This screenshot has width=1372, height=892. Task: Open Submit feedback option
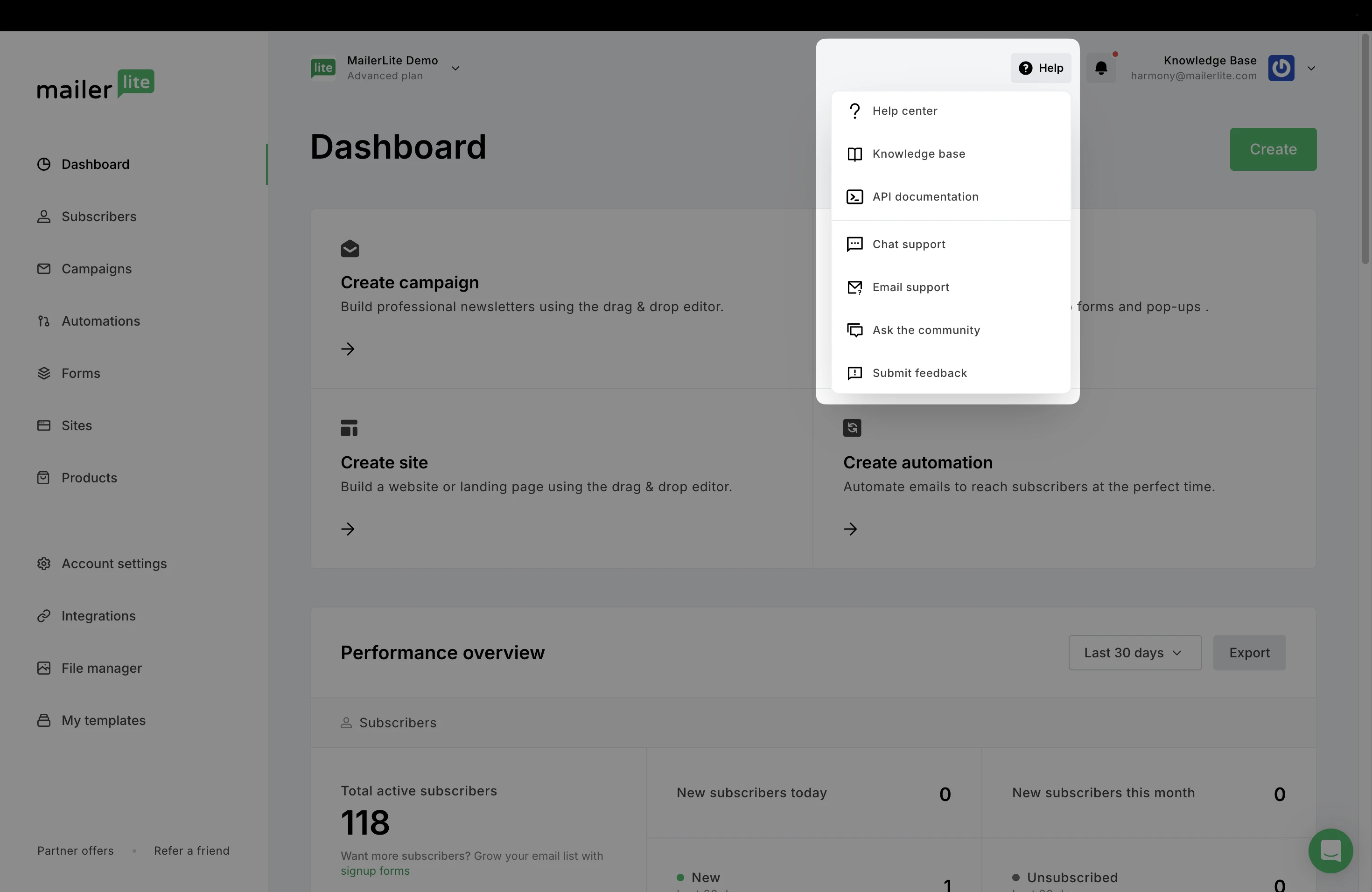point(919,373)
